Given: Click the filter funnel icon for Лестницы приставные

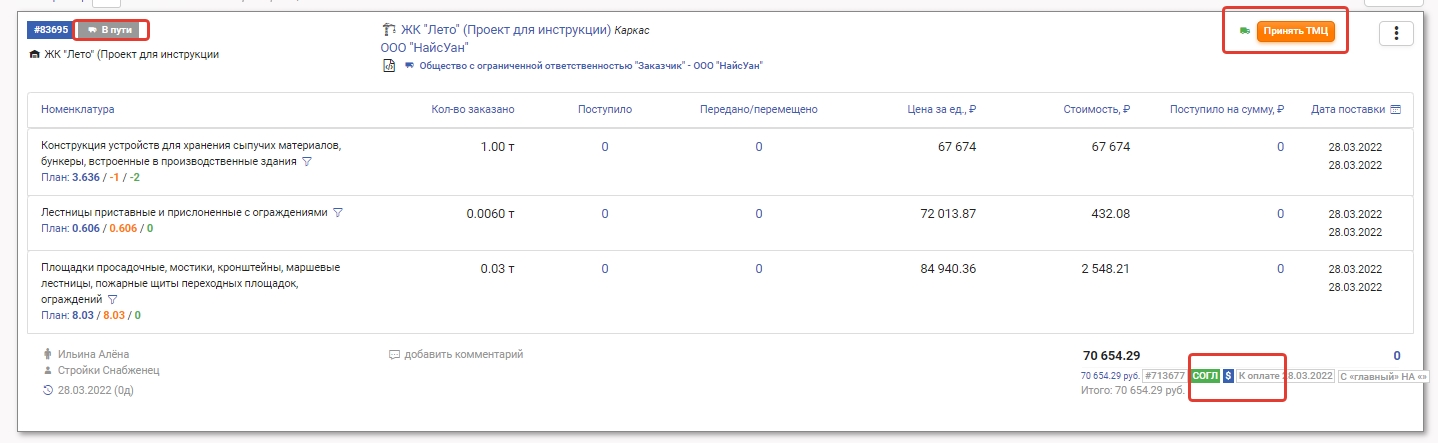Looking at the screenshot, I should point(338,213).
